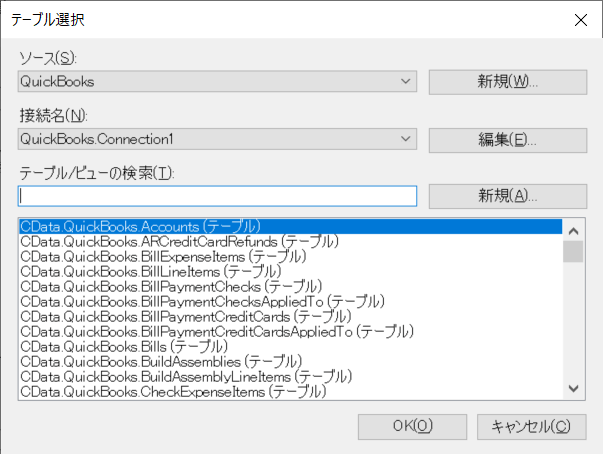This screenshot has width=603, height=454.
Task: Confirm with the OK(O) button
Action: click(x=412, y=426)
